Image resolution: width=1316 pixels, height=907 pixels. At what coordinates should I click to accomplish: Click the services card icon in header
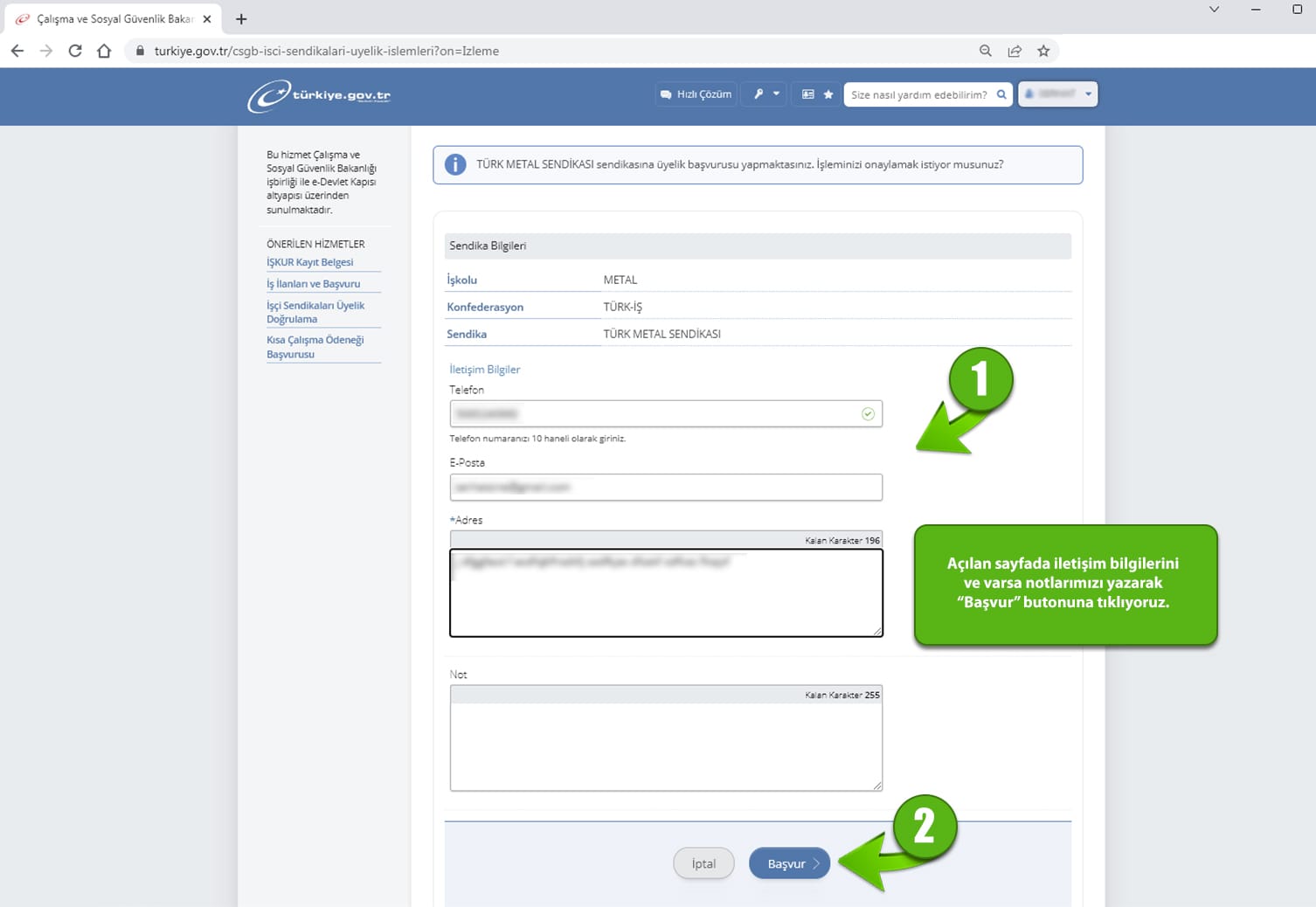point(808,94)
